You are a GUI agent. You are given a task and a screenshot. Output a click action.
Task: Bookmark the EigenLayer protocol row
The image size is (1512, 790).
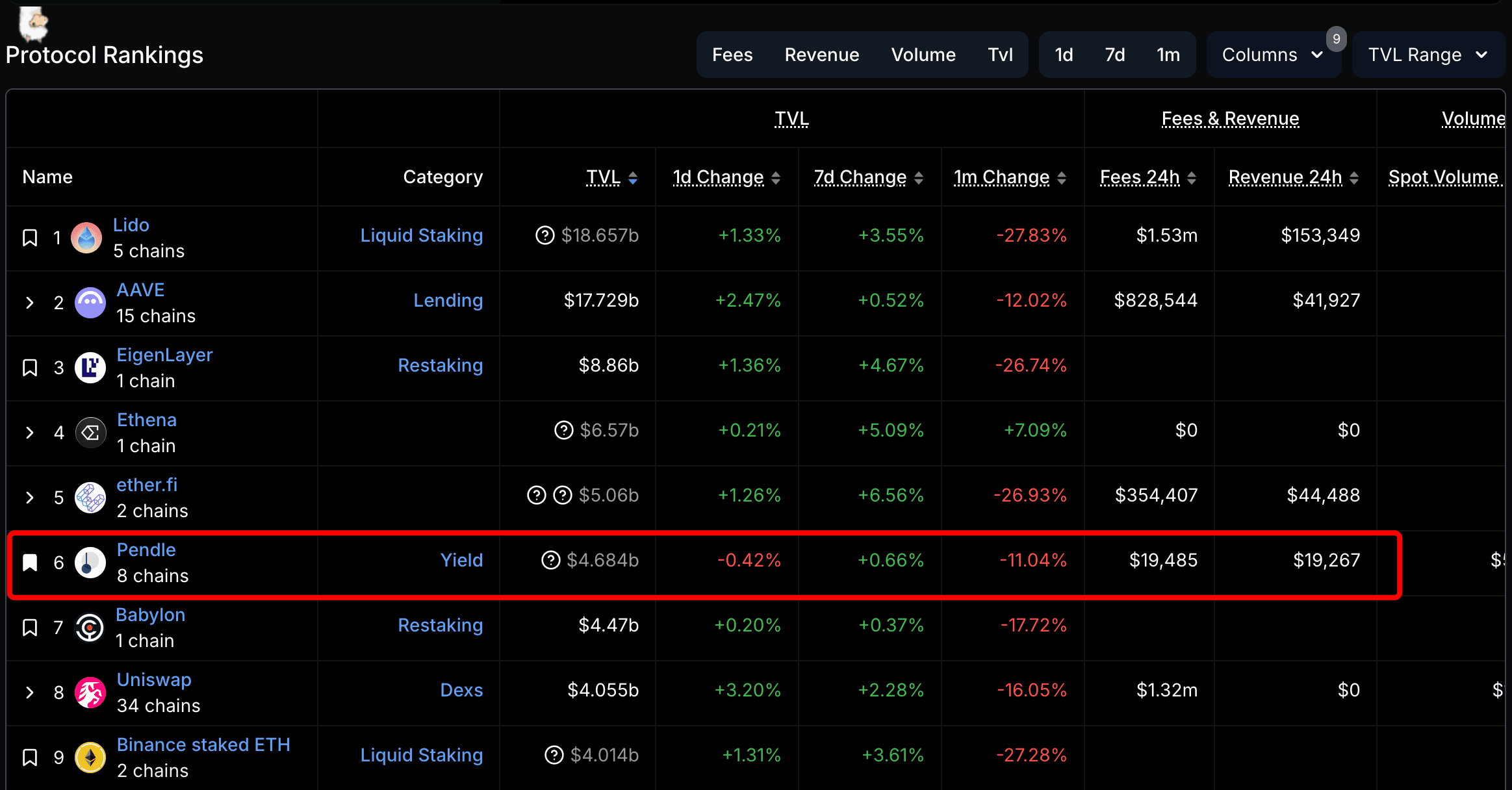click(30, 368)
